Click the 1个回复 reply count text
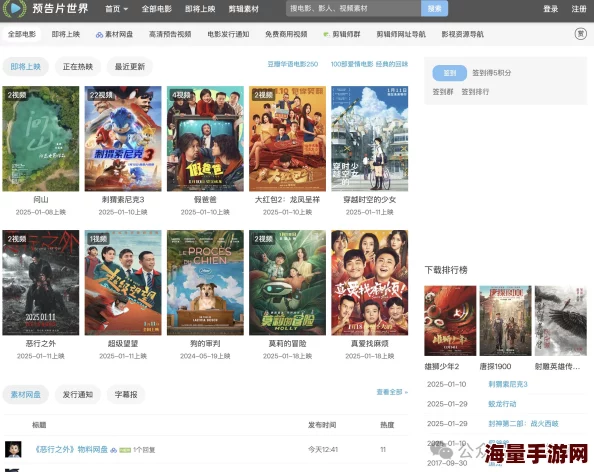Screen dimensions: 594x472 coord(144,450)
